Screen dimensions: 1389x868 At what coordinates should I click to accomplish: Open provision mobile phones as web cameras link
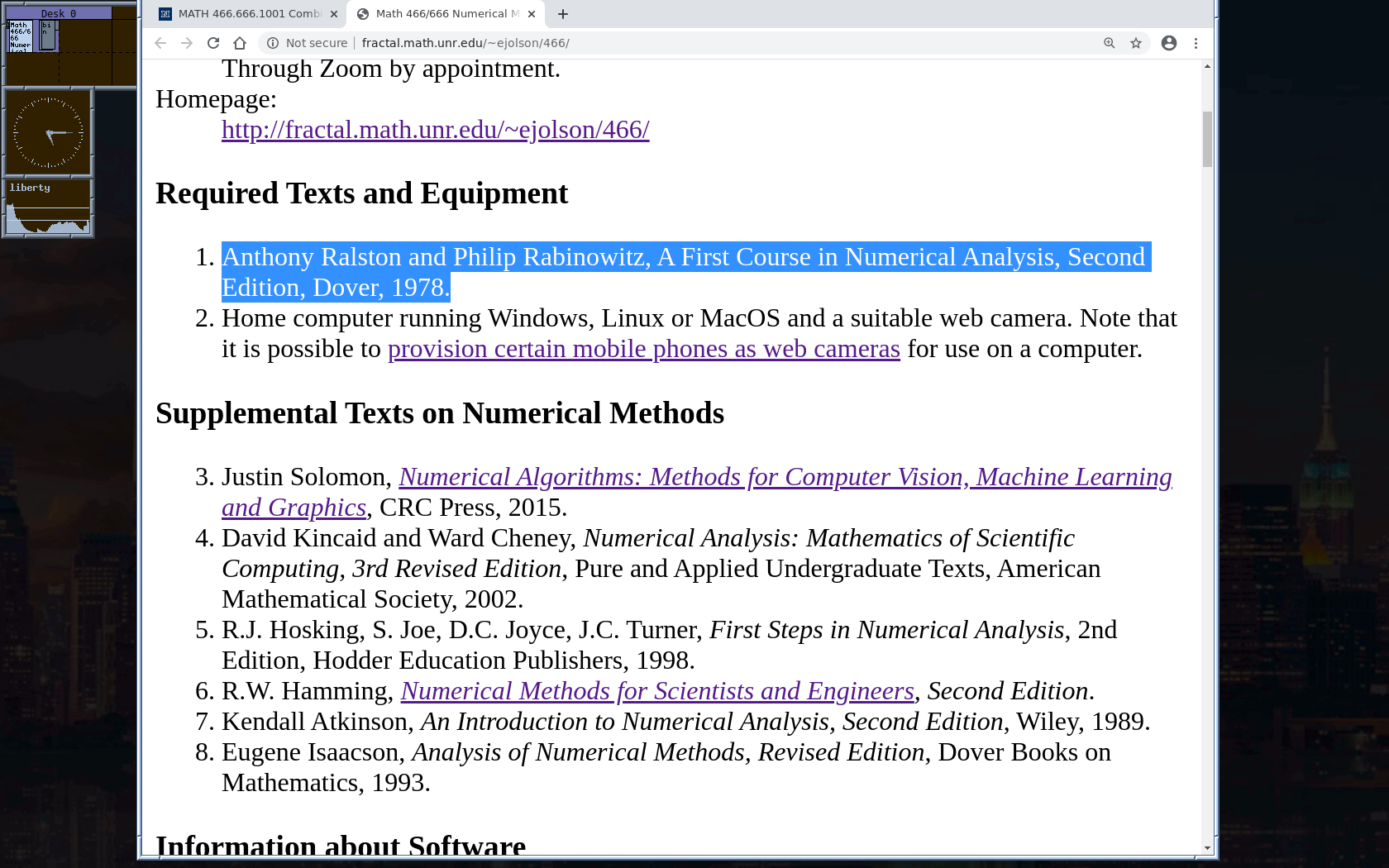[643, 349]
